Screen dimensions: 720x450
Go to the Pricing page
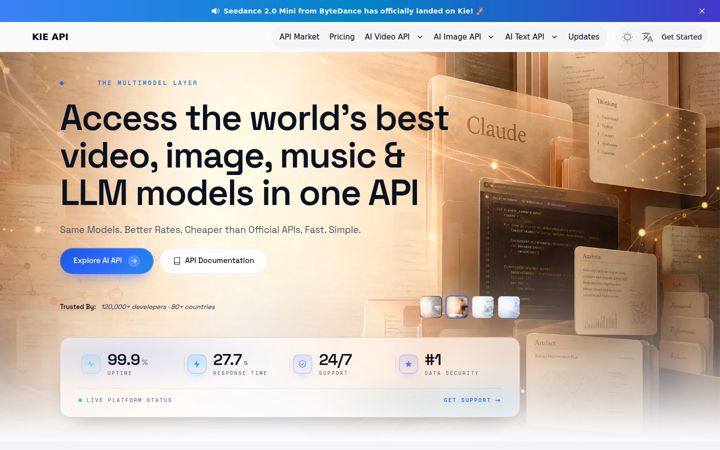coord(342,37)
